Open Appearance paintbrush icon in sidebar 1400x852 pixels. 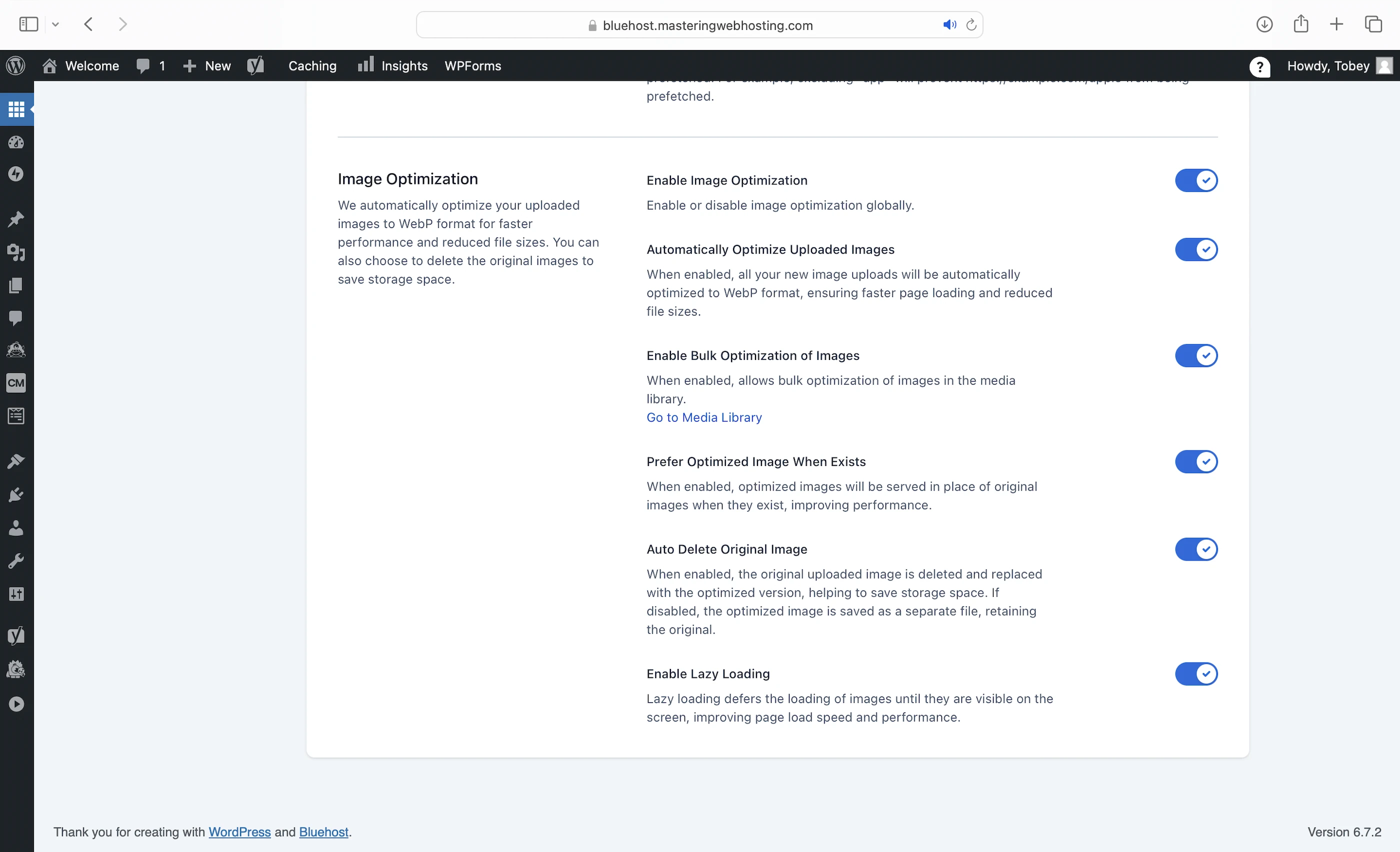coord(16,461)
